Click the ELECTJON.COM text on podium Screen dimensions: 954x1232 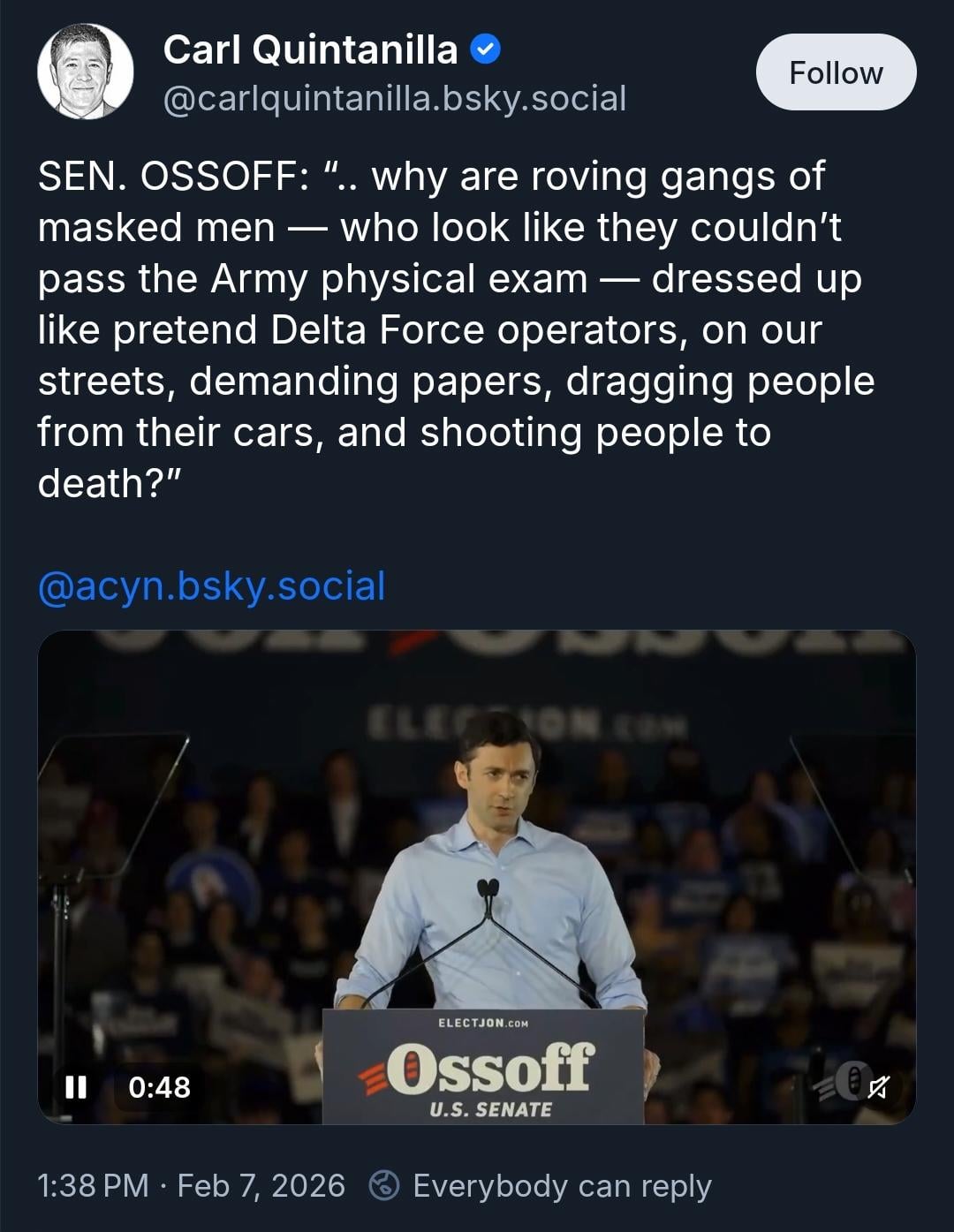tap(482, 1023)
